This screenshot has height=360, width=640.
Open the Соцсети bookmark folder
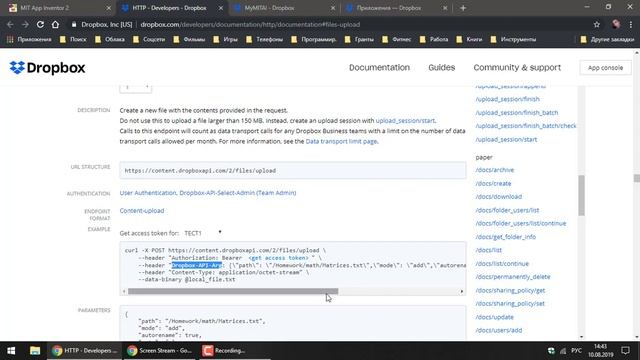point(149,40)
